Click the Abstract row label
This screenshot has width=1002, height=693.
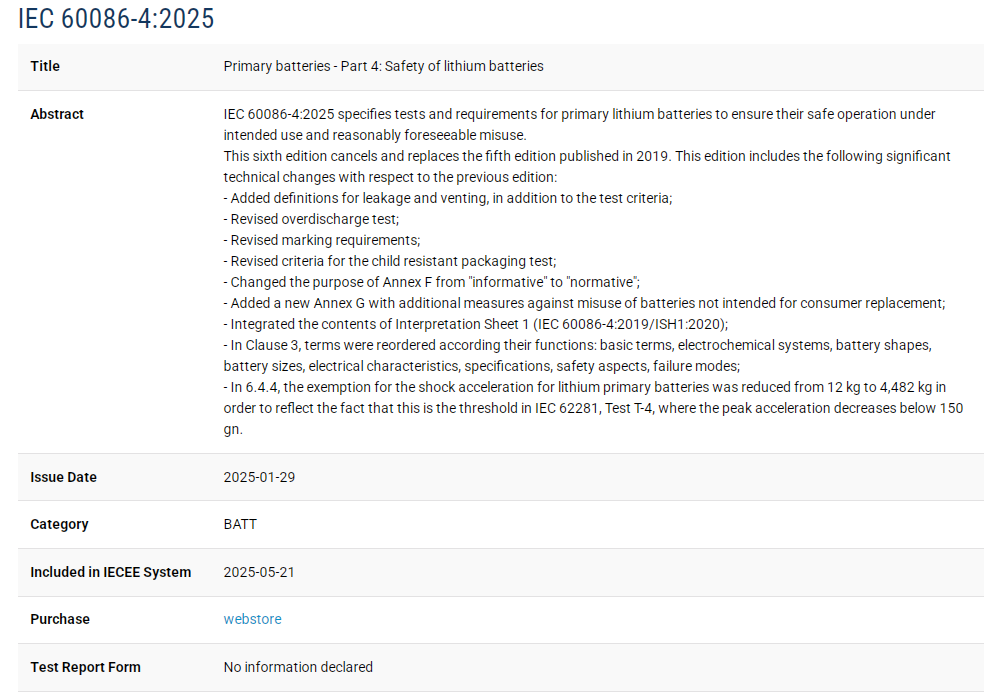[57, 114]
